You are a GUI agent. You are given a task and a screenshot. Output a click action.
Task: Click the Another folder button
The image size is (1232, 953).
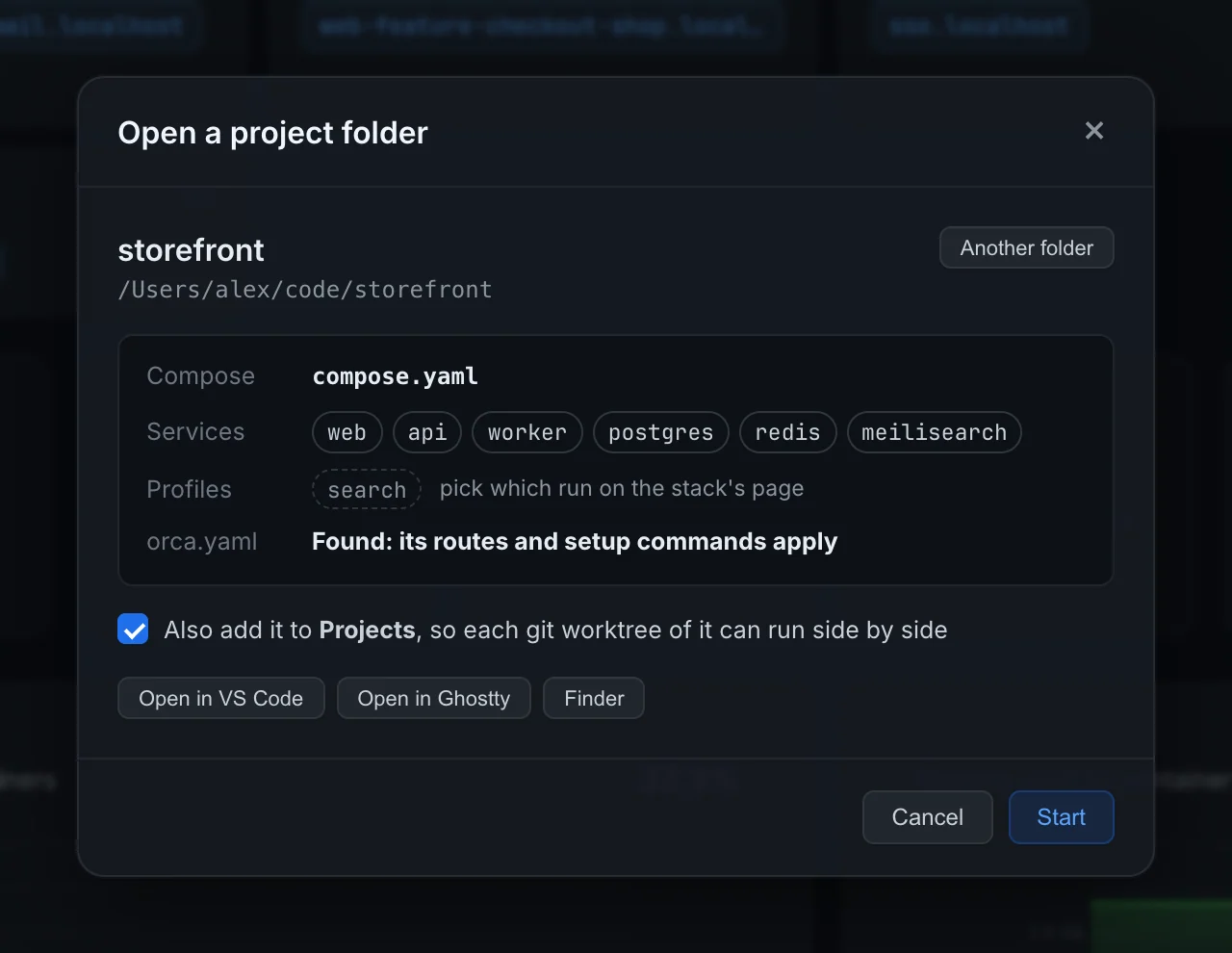coord(1027,247)
